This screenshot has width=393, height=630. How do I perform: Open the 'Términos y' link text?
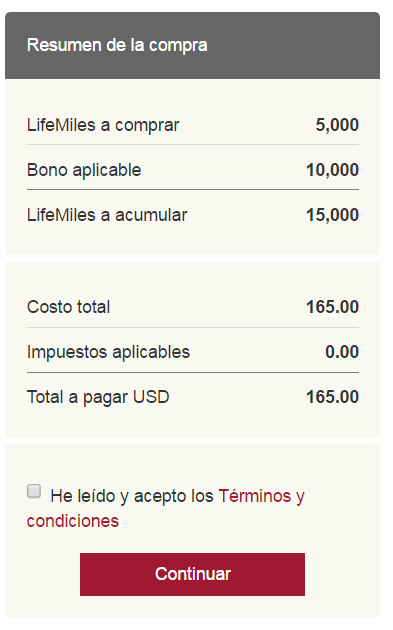(262, 496)
